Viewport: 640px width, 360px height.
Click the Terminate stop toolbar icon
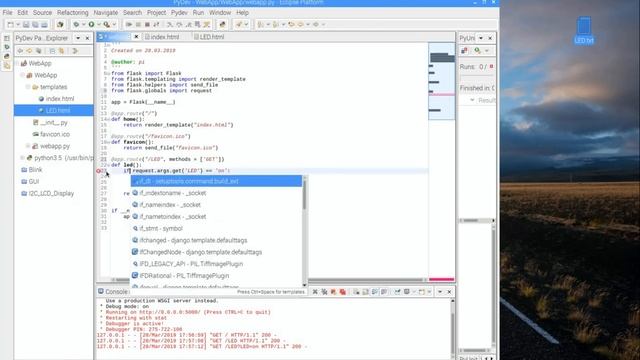[x=147, y=24]
